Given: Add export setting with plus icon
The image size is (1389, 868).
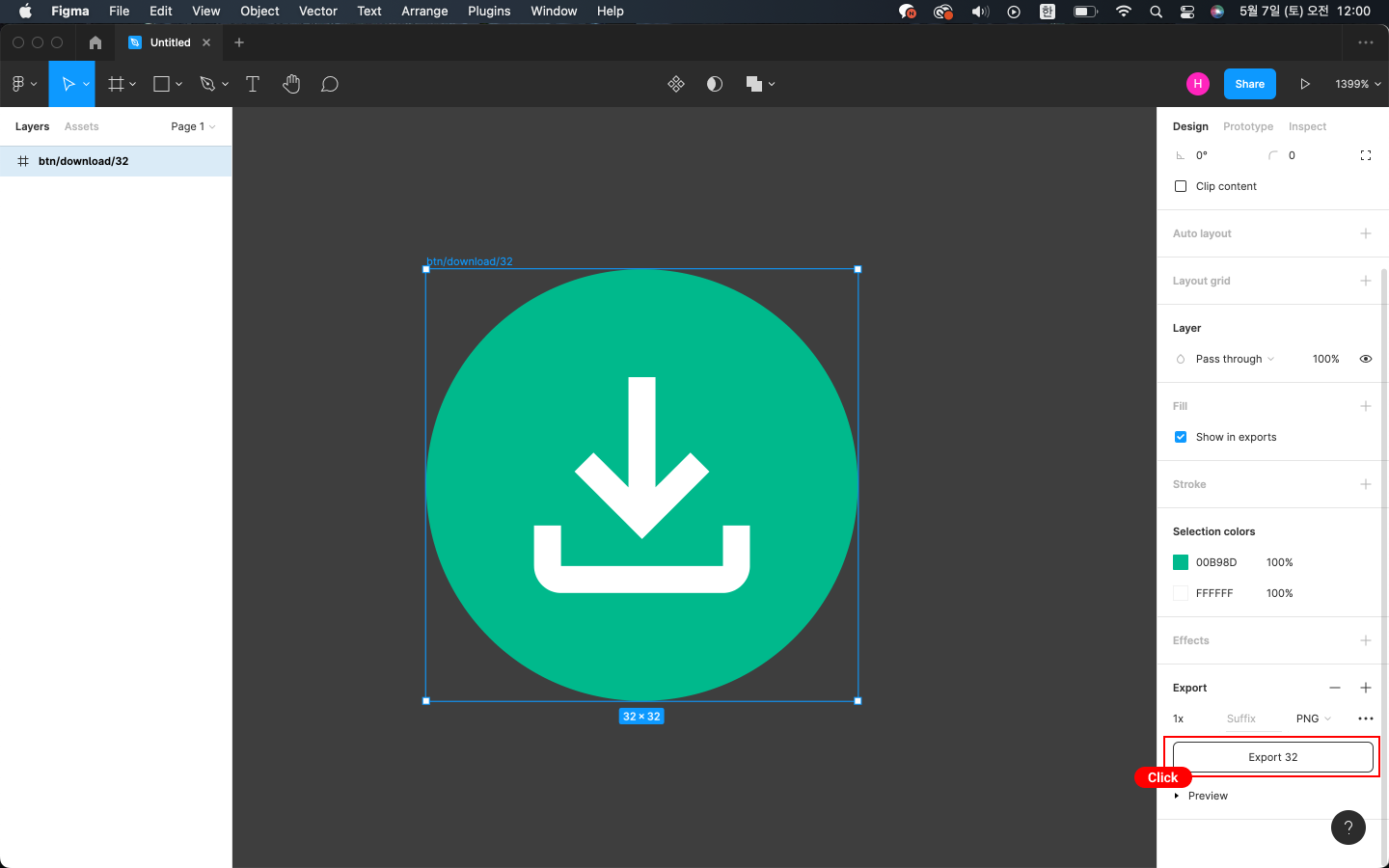Looking at the screenshot, I should click(1366, 688).
